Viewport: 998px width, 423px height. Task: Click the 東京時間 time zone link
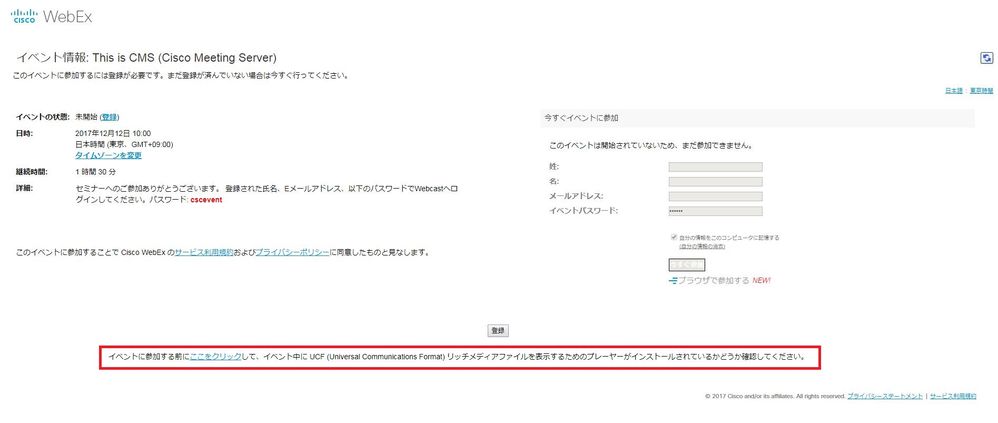coord(980,91)
